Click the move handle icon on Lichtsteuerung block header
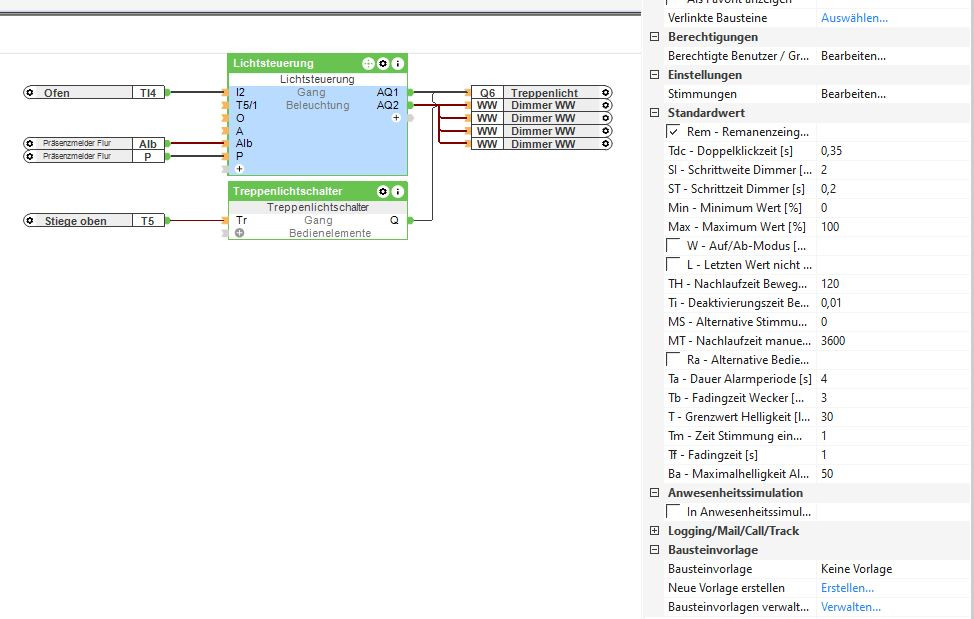Screen dimensions: 974x619 click(368, 63)
